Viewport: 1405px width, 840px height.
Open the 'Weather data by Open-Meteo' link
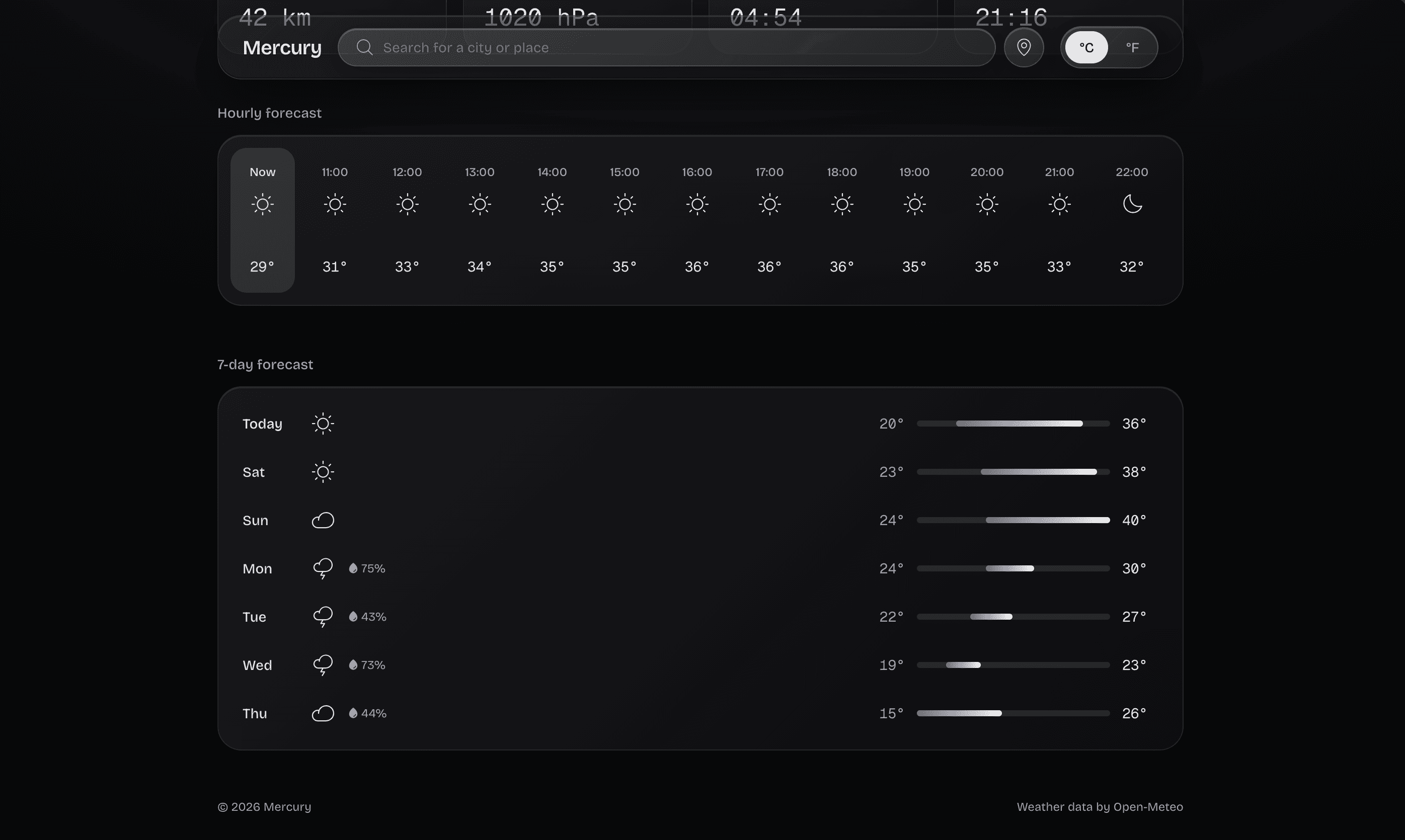1100,807
